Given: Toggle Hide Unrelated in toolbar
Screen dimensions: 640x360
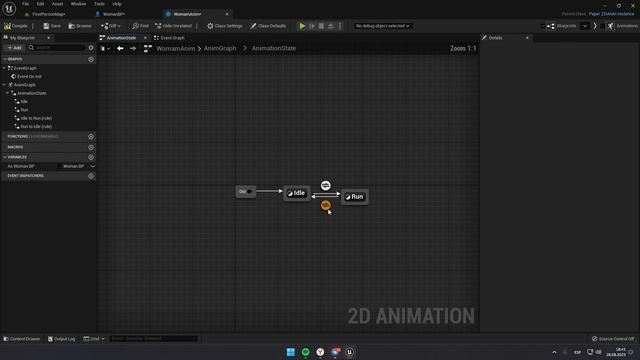Looking at the screenshot, I should click(x=173, y=26).
